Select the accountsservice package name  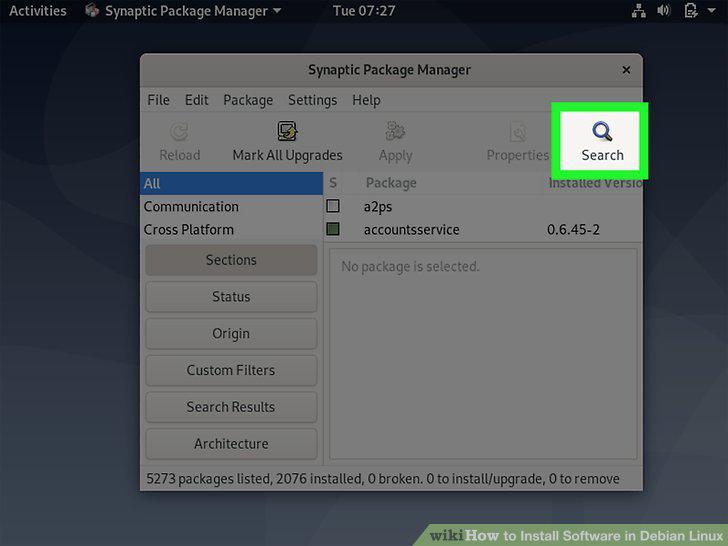pyautogui.click(x=411, y=229)
